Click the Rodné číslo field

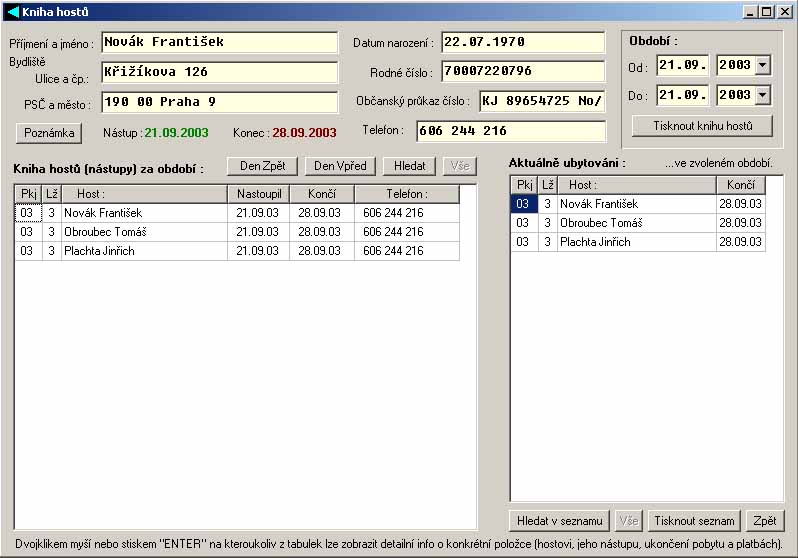(x=523, y=71)
